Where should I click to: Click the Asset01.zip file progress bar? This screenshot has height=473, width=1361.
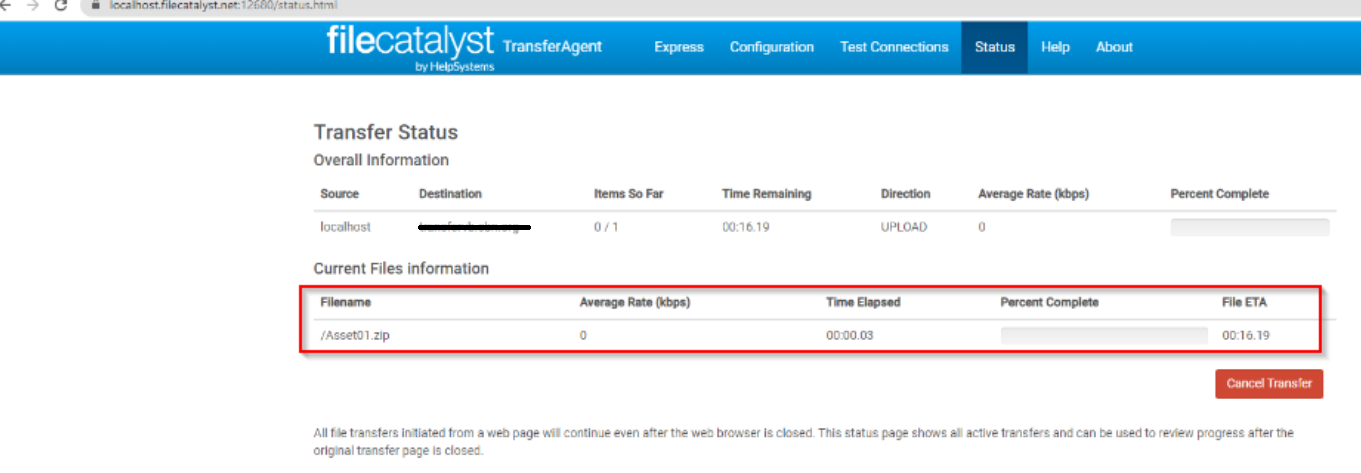point(1103,335)
